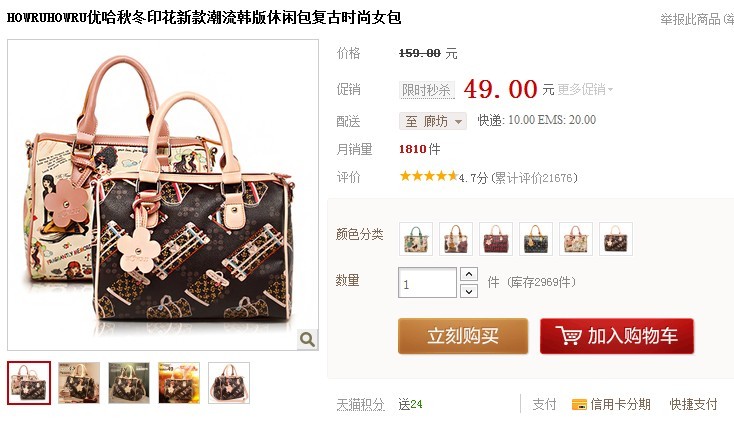Click the shopping cart icon in red button
This screenshot has height=427, width=734.
(568, 335)
